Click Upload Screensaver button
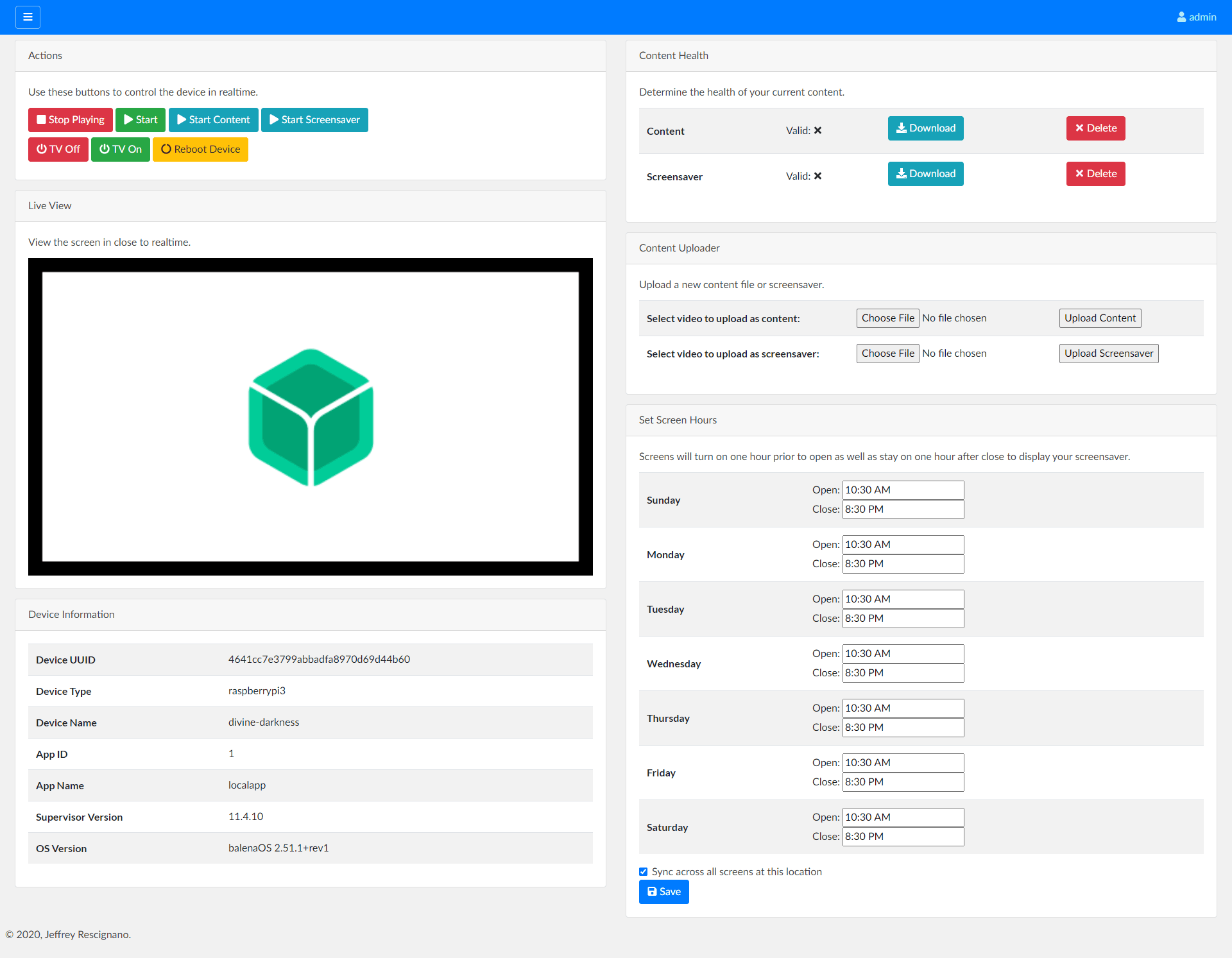Screen dimensions: 1232x958 (x=1109, y=354)
